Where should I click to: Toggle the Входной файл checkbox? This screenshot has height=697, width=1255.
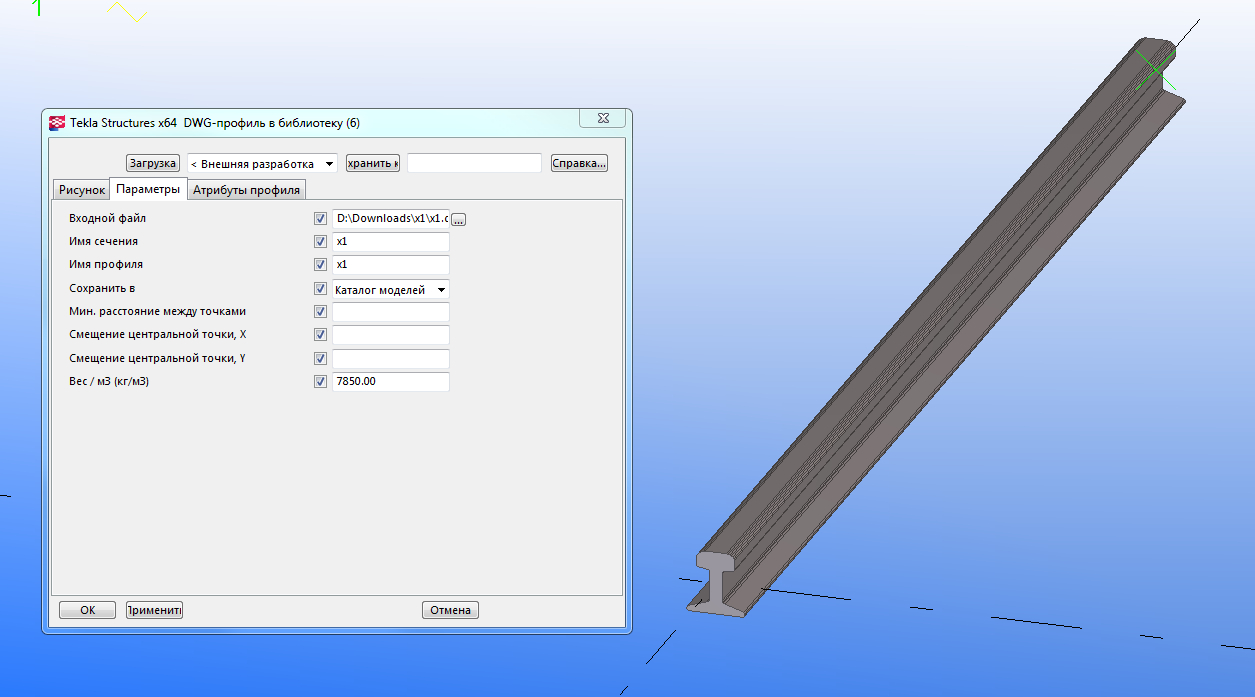[320, 218]
